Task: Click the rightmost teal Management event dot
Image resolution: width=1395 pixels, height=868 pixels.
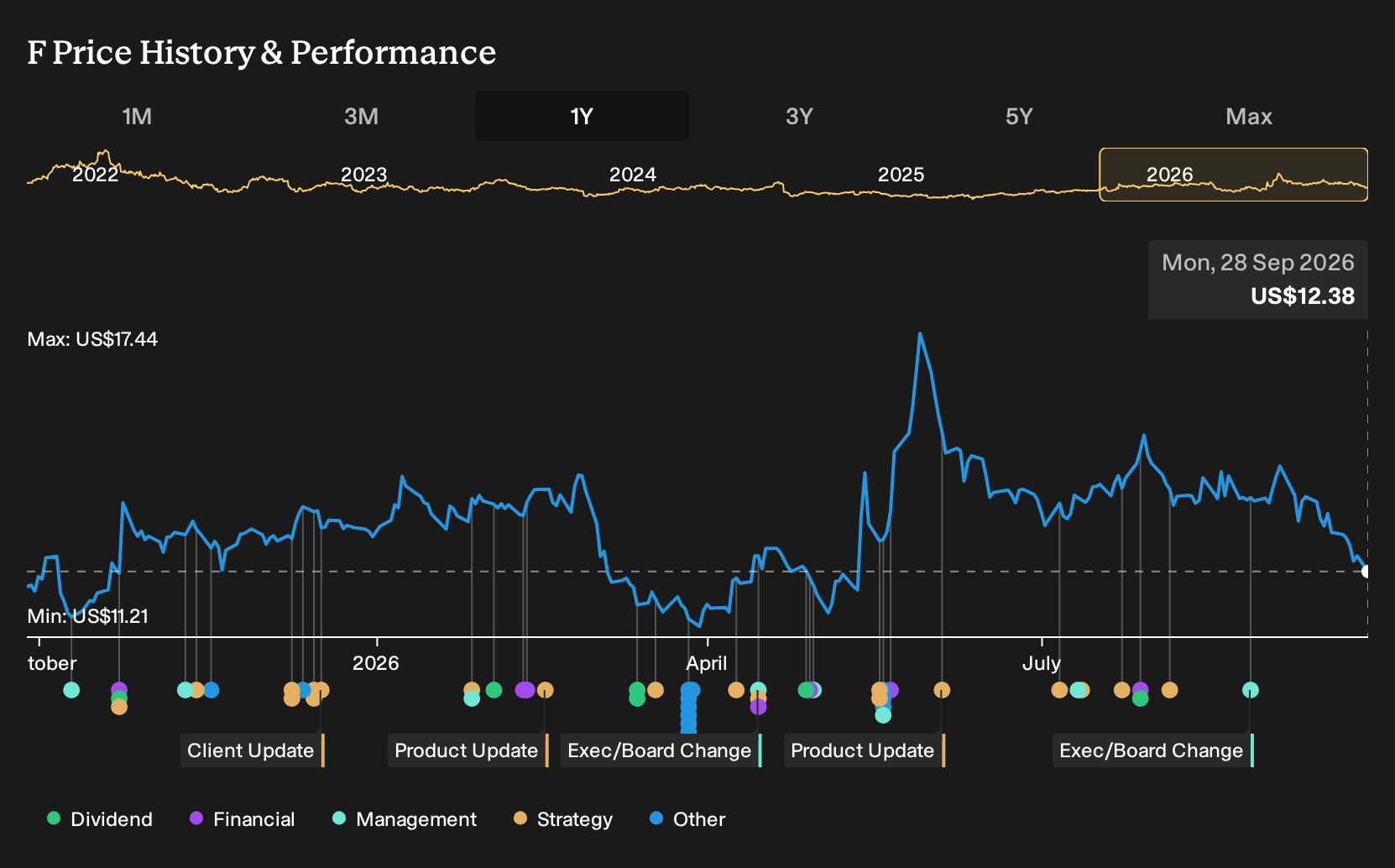Action: [1250, 690]
